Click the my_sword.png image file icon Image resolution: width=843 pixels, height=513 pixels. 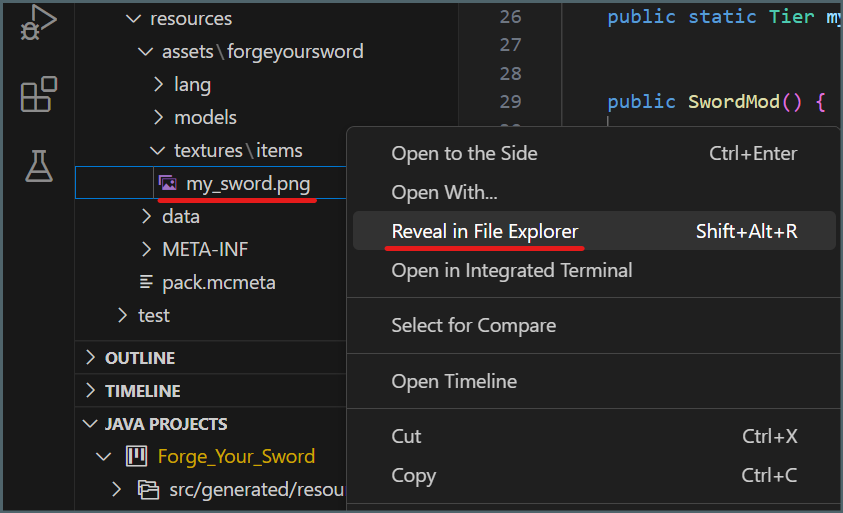coord(168,183)
